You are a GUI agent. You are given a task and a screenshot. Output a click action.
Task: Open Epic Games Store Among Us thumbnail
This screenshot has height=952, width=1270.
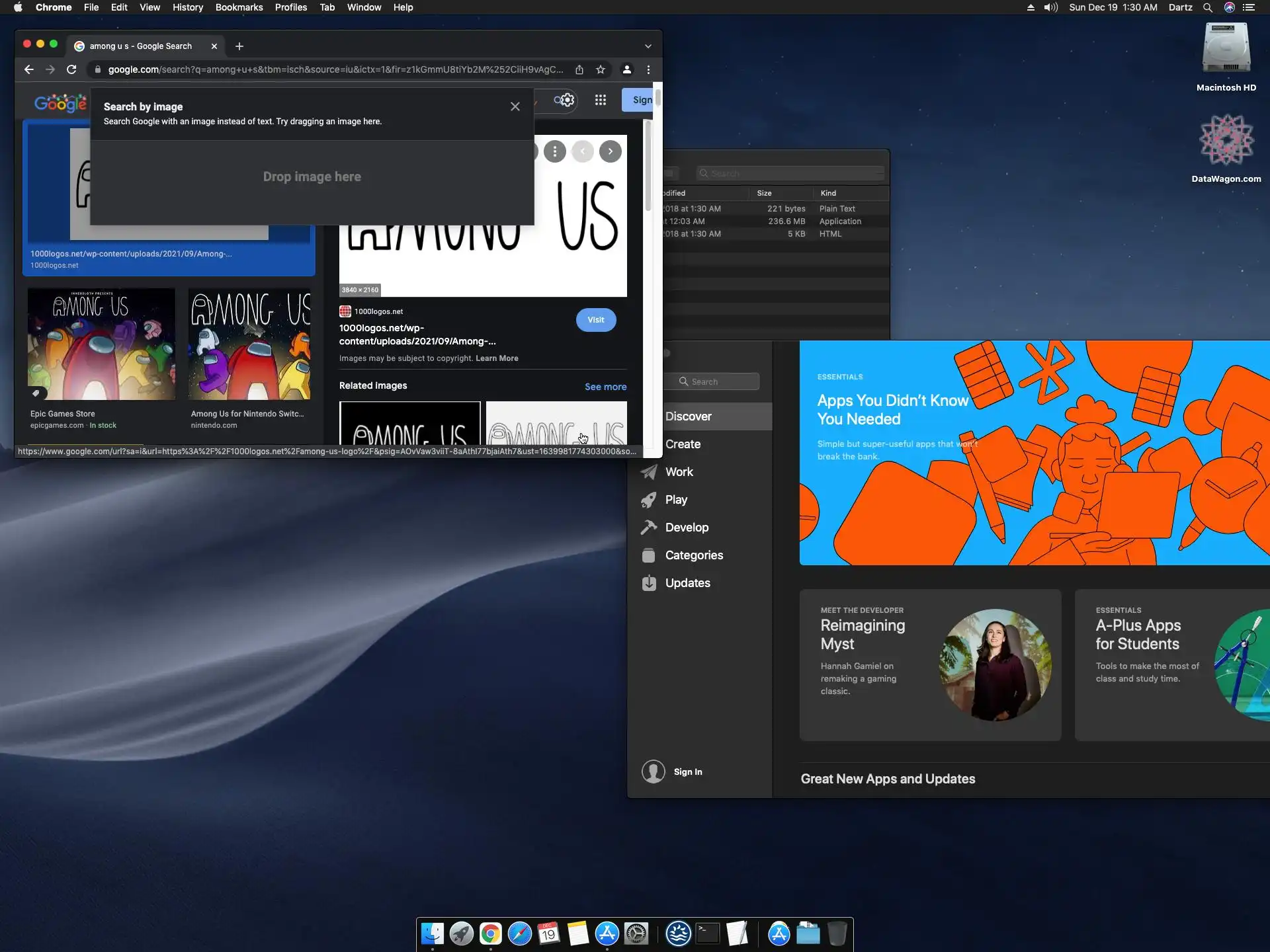click(101, 344)
